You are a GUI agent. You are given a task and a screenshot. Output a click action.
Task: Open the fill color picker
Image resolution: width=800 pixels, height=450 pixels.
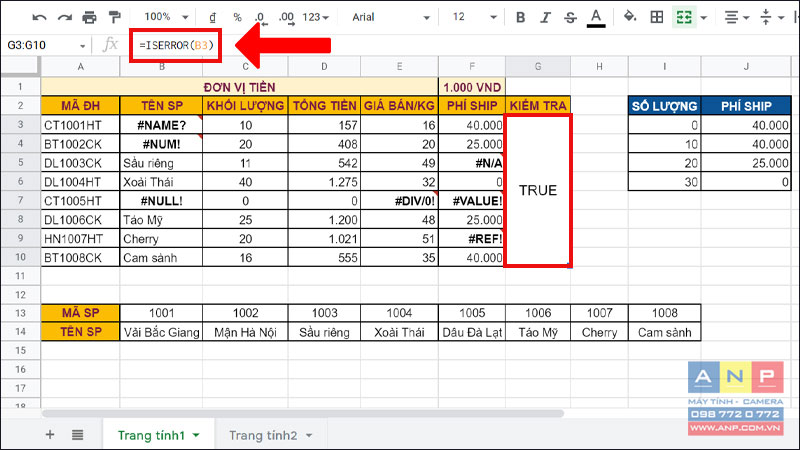tap(630, 17)
